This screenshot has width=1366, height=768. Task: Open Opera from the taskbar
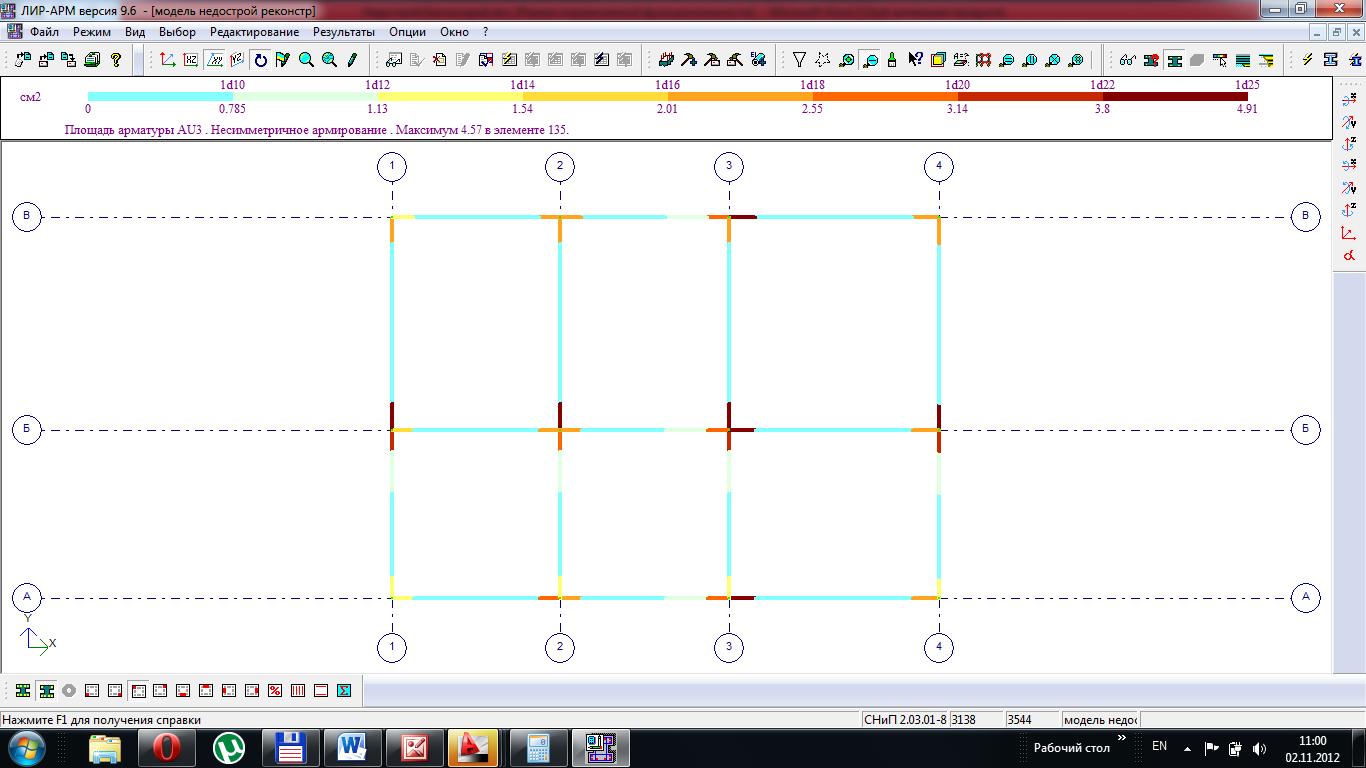click(166, 747)
